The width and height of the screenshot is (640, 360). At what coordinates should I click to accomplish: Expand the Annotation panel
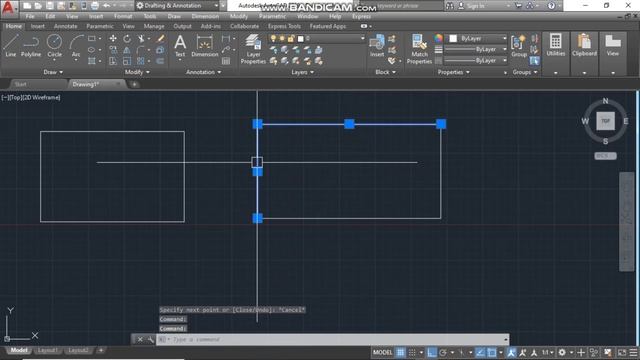(x=203, y=72)
